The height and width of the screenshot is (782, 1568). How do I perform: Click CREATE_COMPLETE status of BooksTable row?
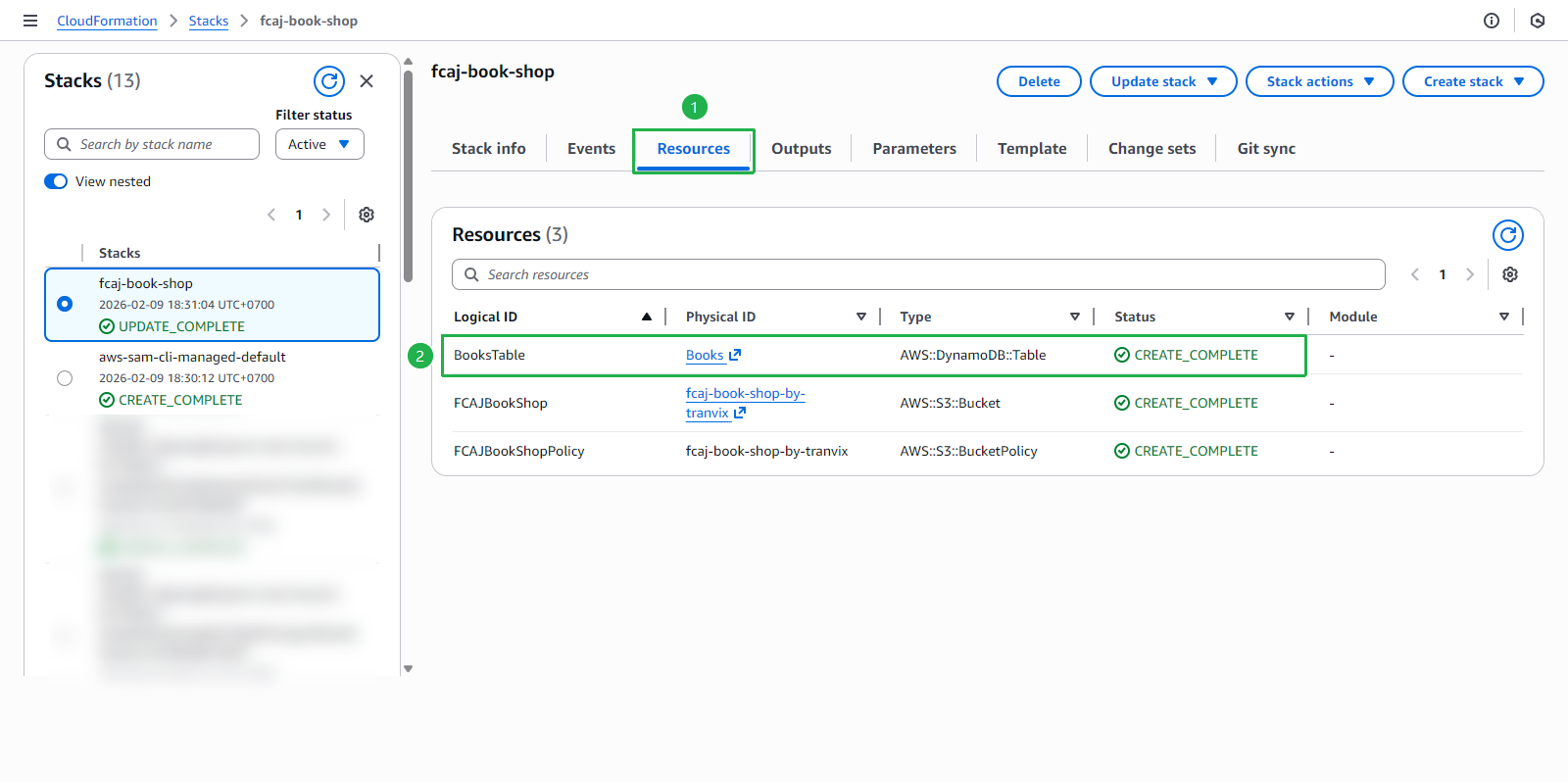[1186, 355]
